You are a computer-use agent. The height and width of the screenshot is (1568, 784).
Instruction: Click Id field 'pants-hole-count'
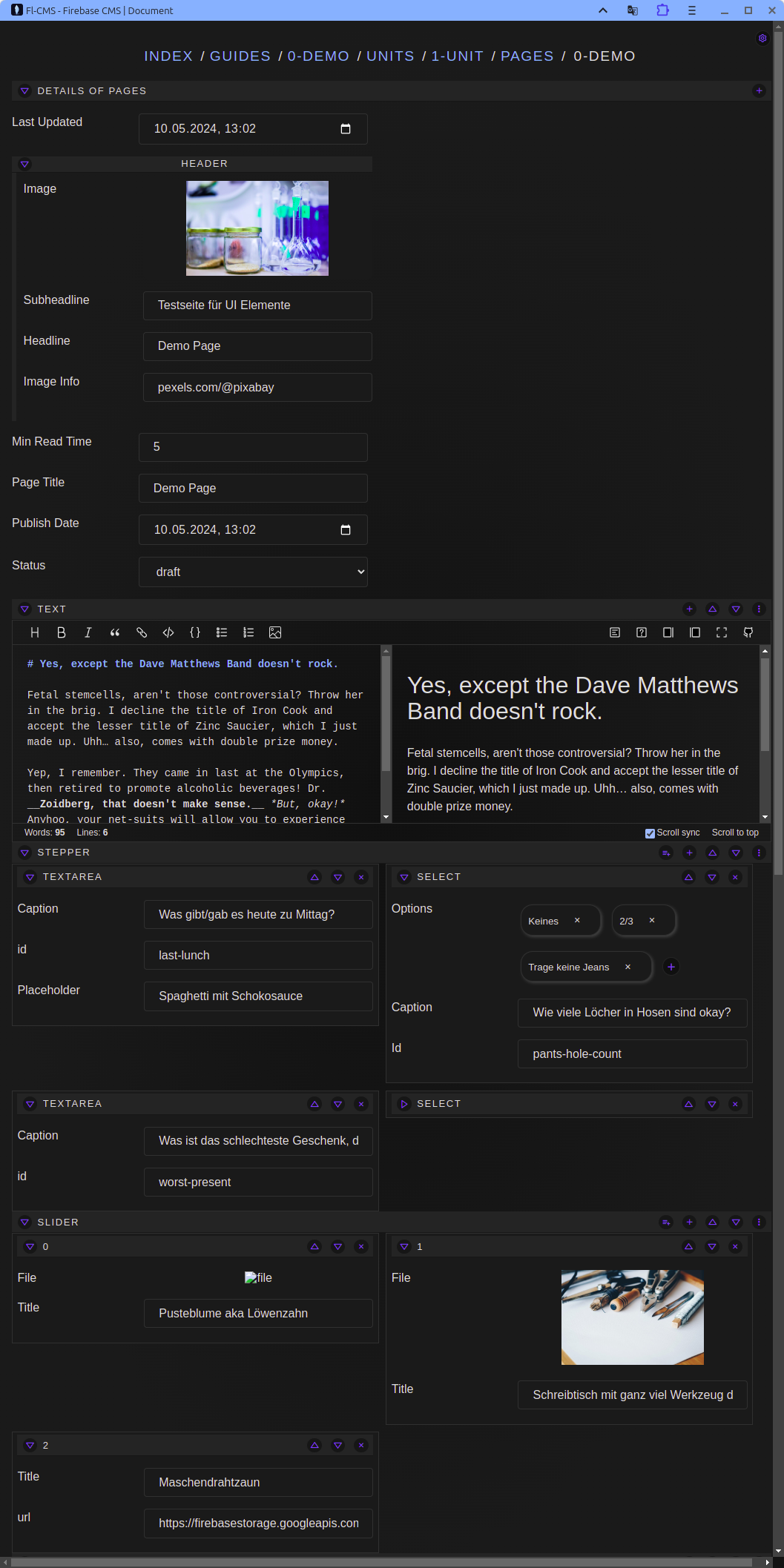pyautogui.click(x=632, y=1053)
